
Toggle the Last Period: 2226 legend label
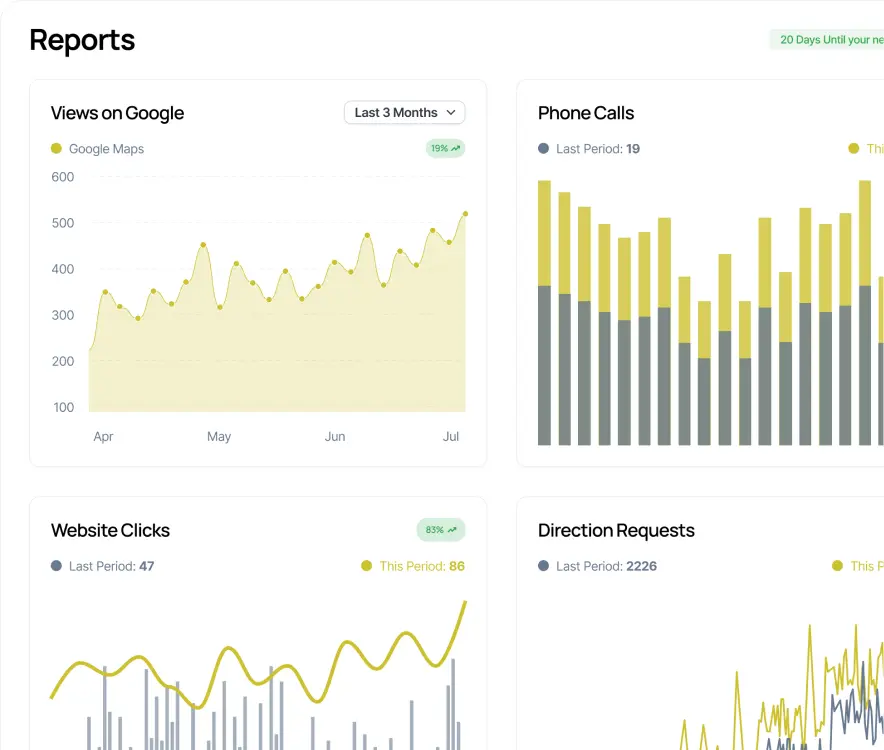pyautogui.click(x=606, y=566)
